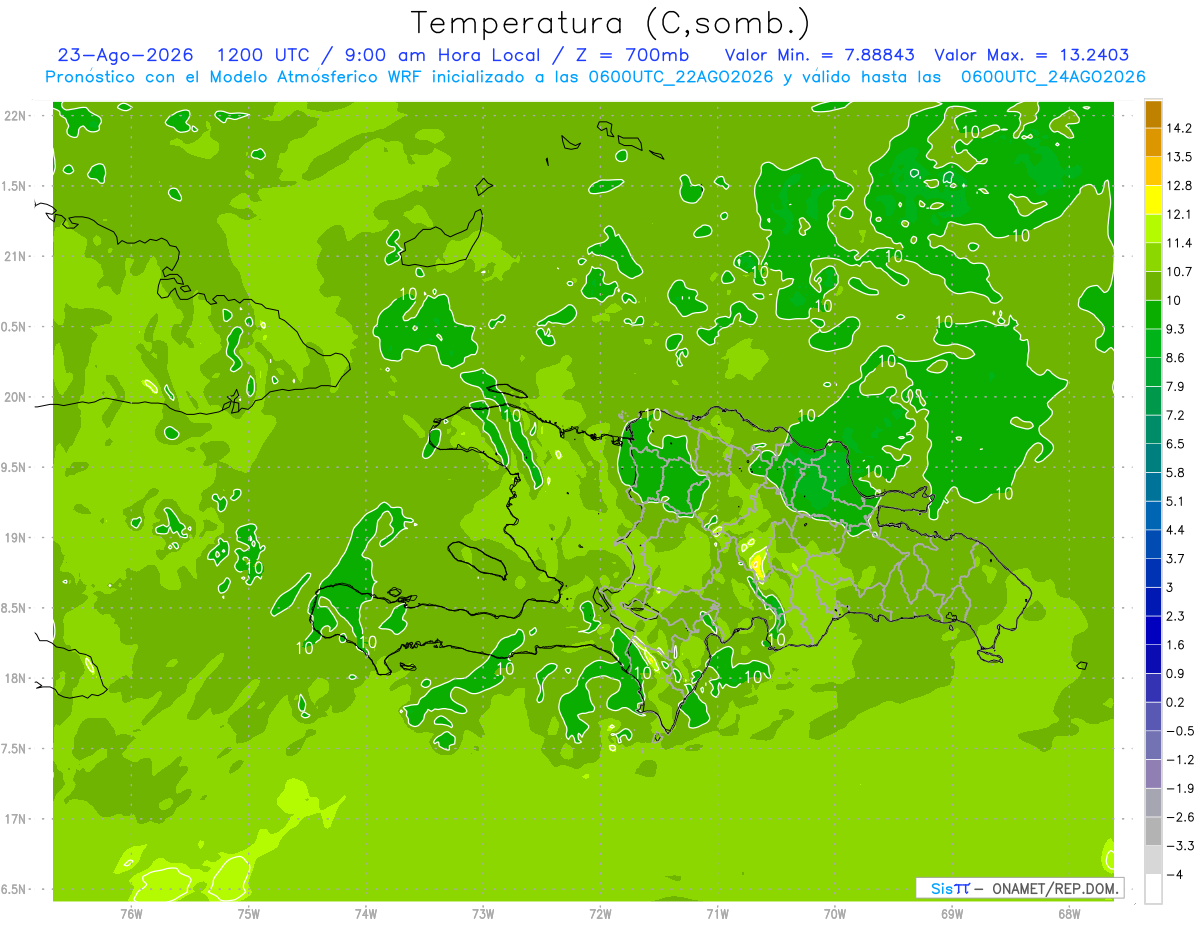
Task: Pick the dark orange swatch above 14.2
Action: pyautogui.click(x=1153, y=114)
